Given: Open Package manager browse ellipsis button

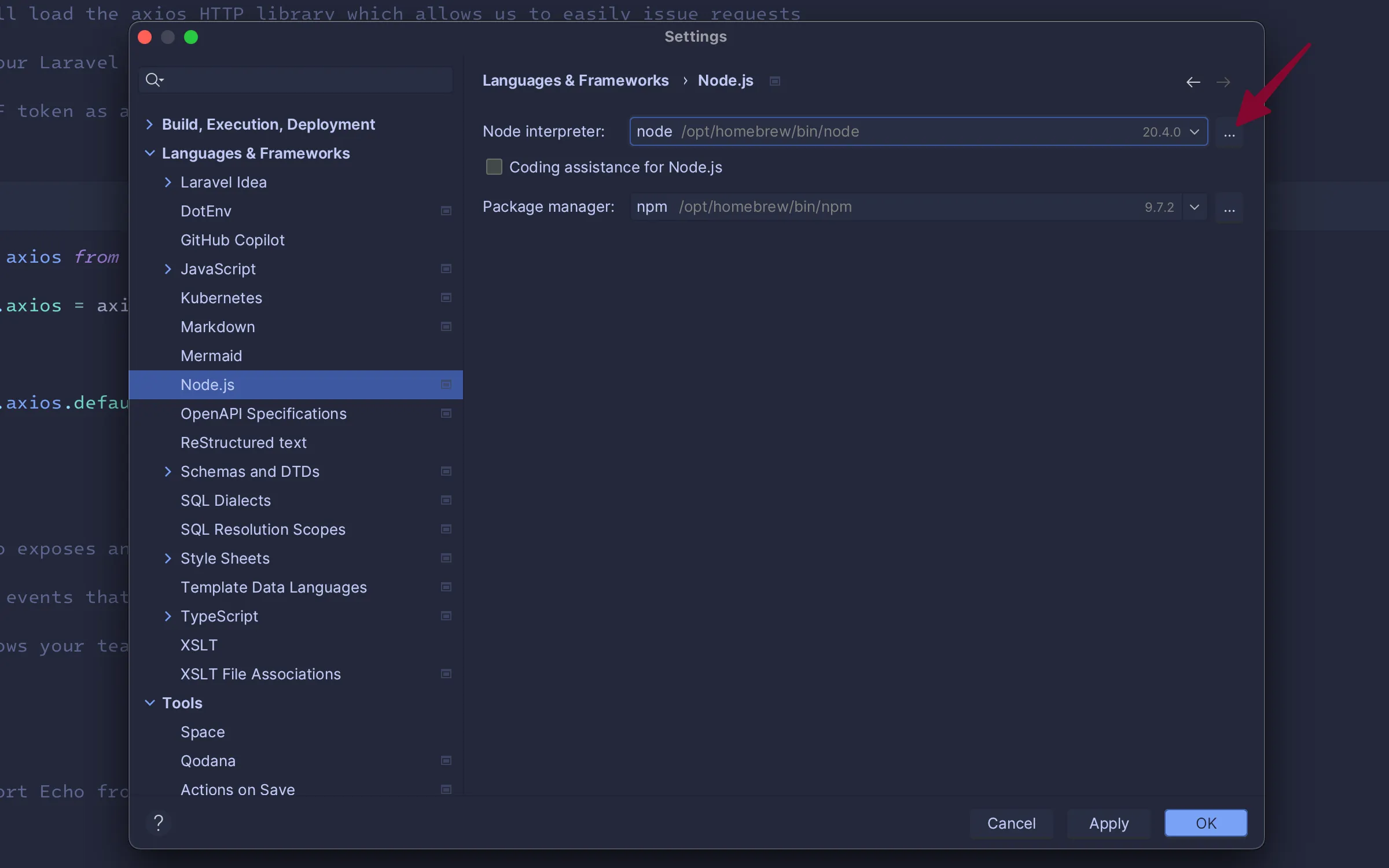Looking at the screenshot, I should click(1229, 208).
